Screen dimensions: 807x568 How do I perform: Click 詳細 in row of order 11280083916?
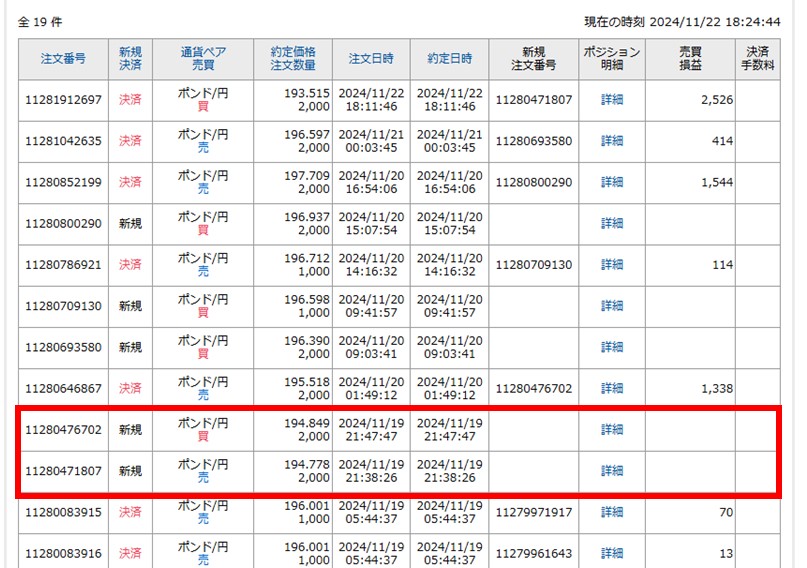(612, 553)
